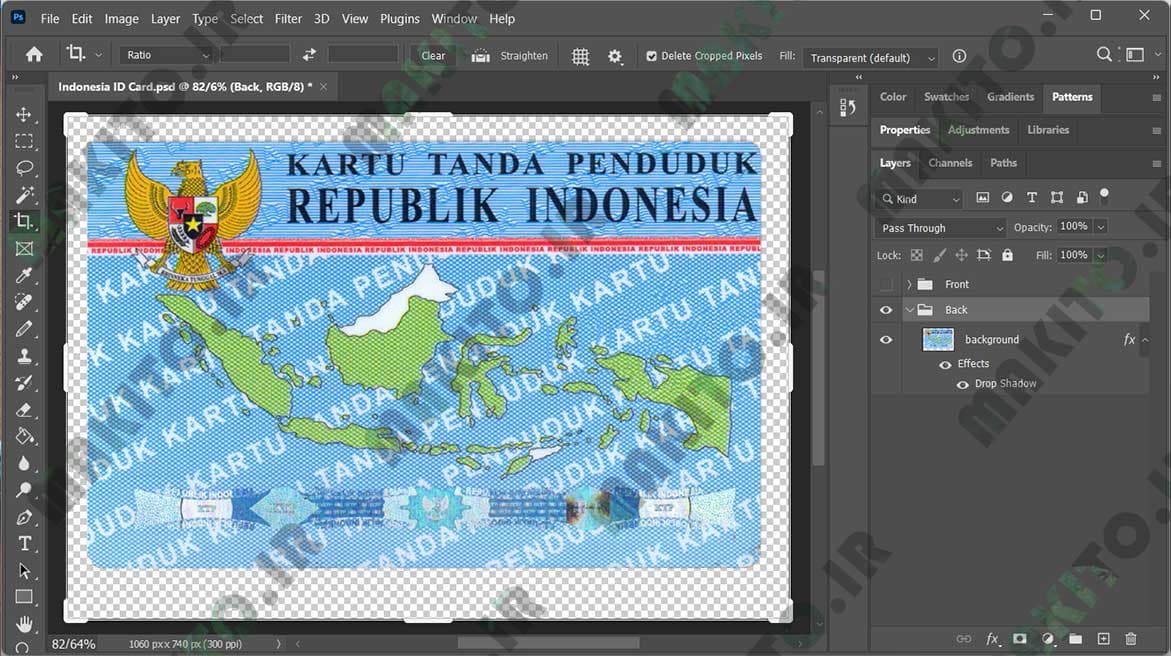This screenshot has height=656, width=1171.
Task: Toggle layer filtering on or off
Action: point(1105,194)
